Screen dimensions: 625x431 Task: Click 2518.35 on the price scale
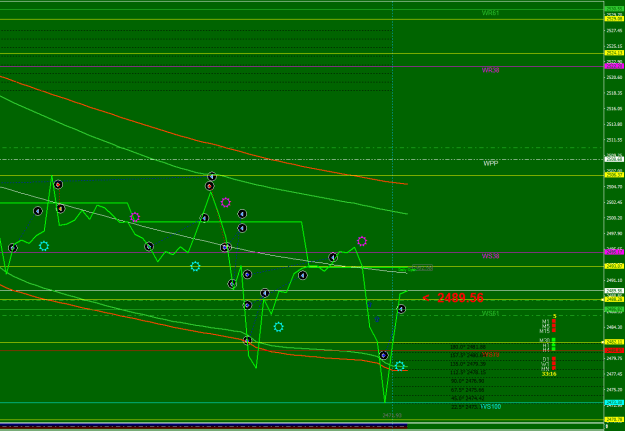(x=614, y=93)
